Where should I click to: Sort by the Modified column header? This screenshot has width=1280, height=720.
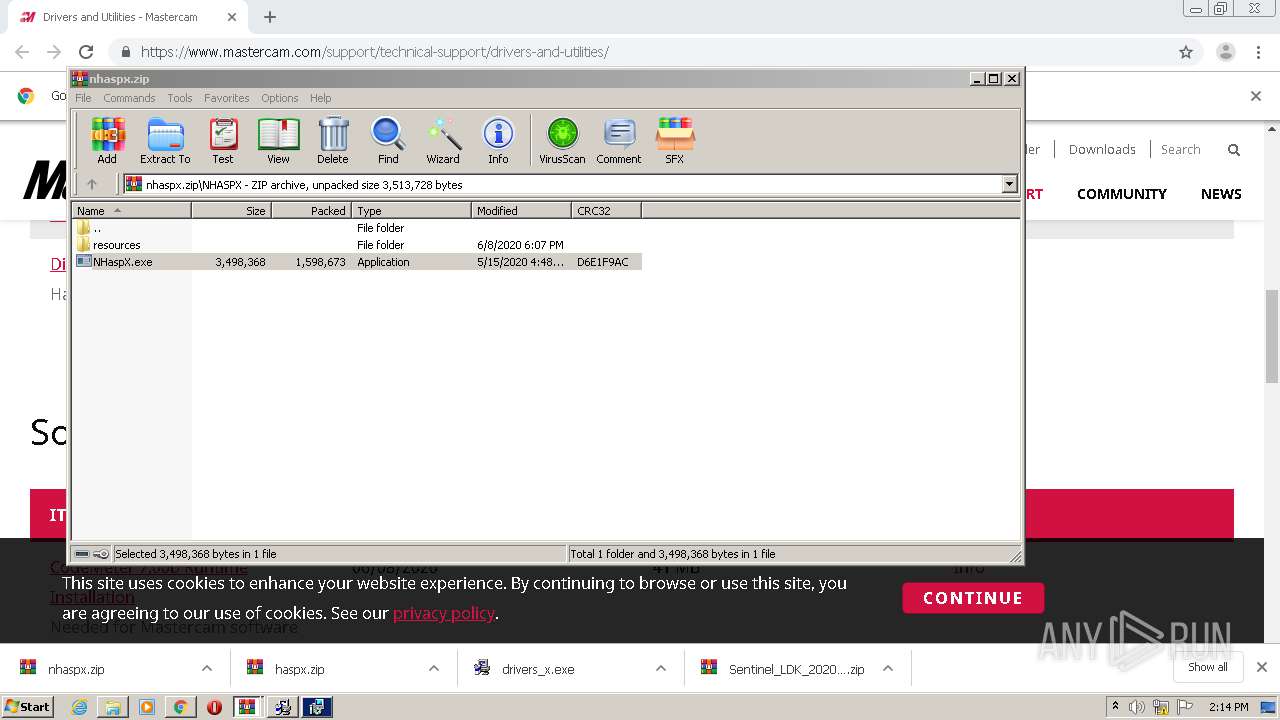[x=522, y=211]
